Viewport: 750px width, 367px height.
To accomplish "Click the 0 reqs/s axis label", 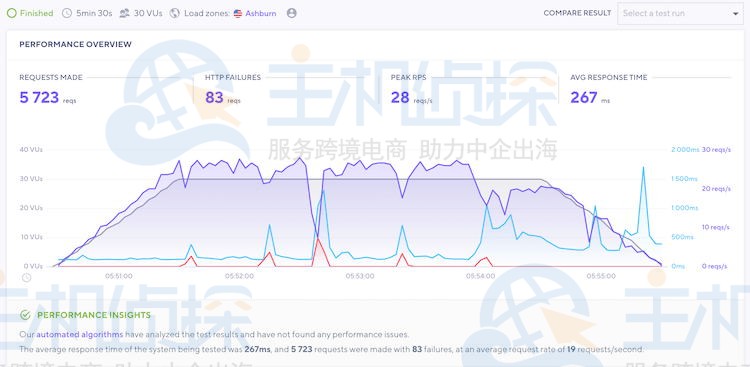I will pyautogui.click(x=715, y=266).
